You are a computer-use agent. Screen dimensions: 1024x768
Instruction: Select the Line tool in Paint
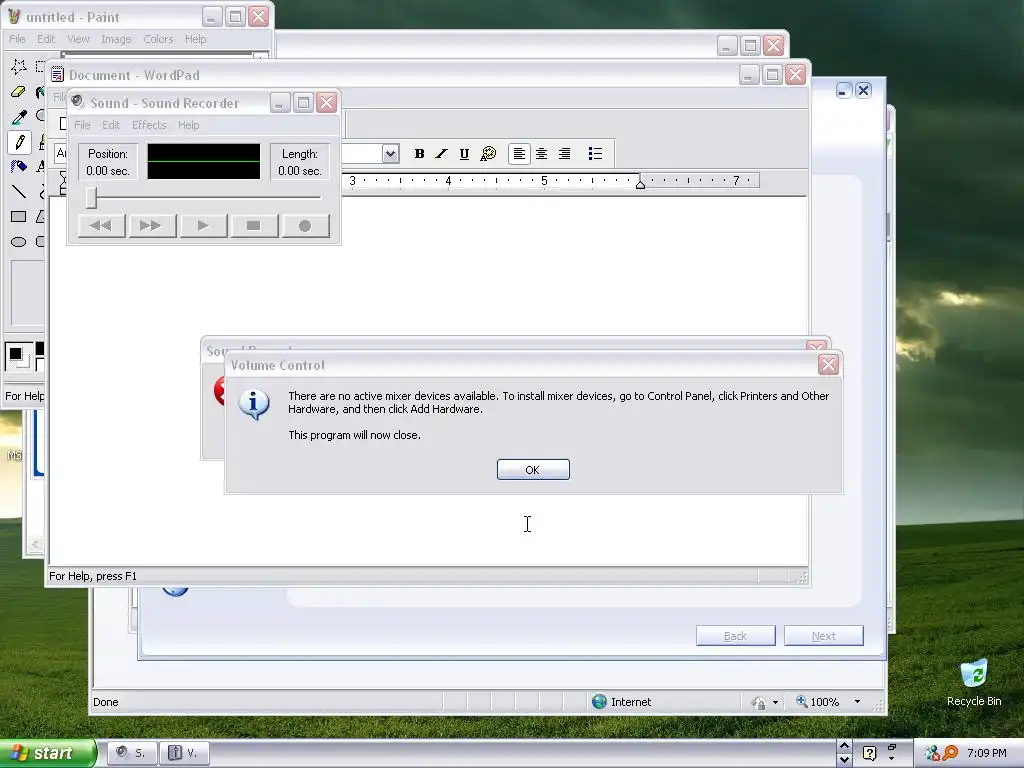point(18,191)
